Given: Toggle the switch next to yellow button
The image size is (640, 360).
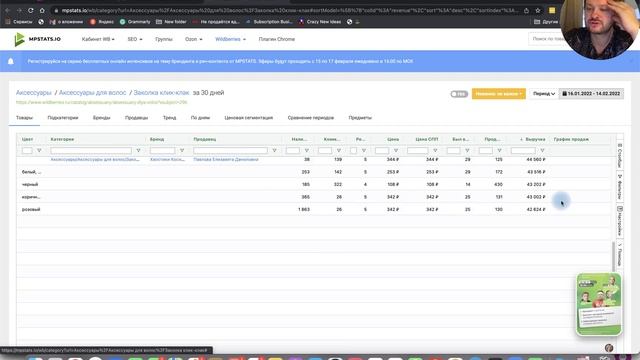Looking at the screenshot, I should click(459, 94).
